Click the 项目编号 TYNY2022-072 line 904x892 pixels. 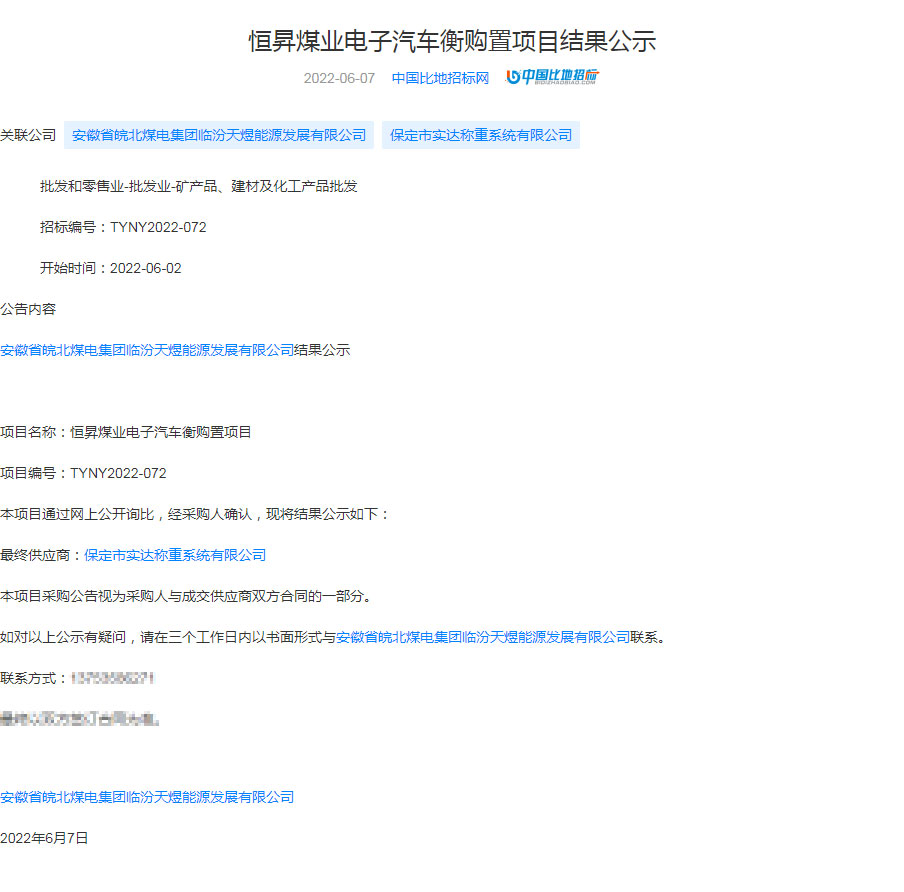84,473
